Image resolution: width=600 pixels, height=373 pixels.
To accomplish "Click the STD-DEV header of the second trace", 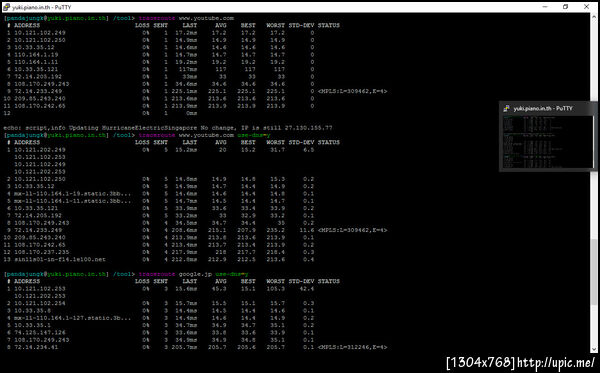I will coord(301,143).
